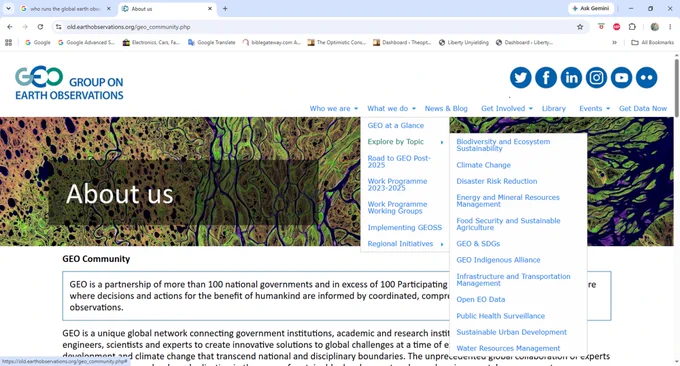Choose Public Health Surveillance topic
This screenshot has height=366, width=680.
point(500,316)
